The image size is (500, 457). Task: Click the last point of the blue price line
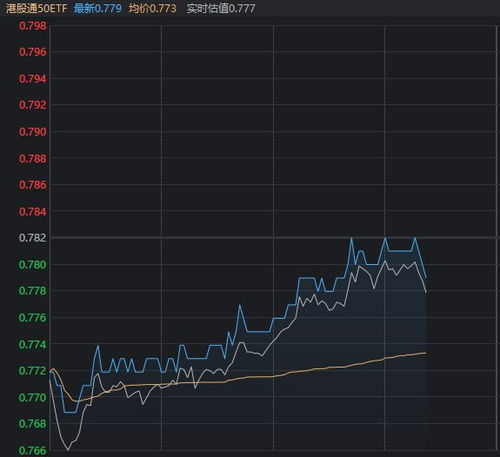coord(426,278)
